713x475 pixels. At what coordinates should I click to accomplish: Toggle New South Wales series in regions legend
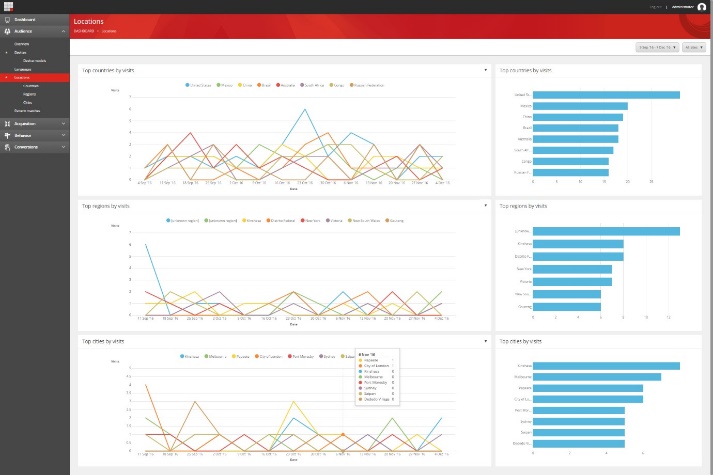click(364, 220)
